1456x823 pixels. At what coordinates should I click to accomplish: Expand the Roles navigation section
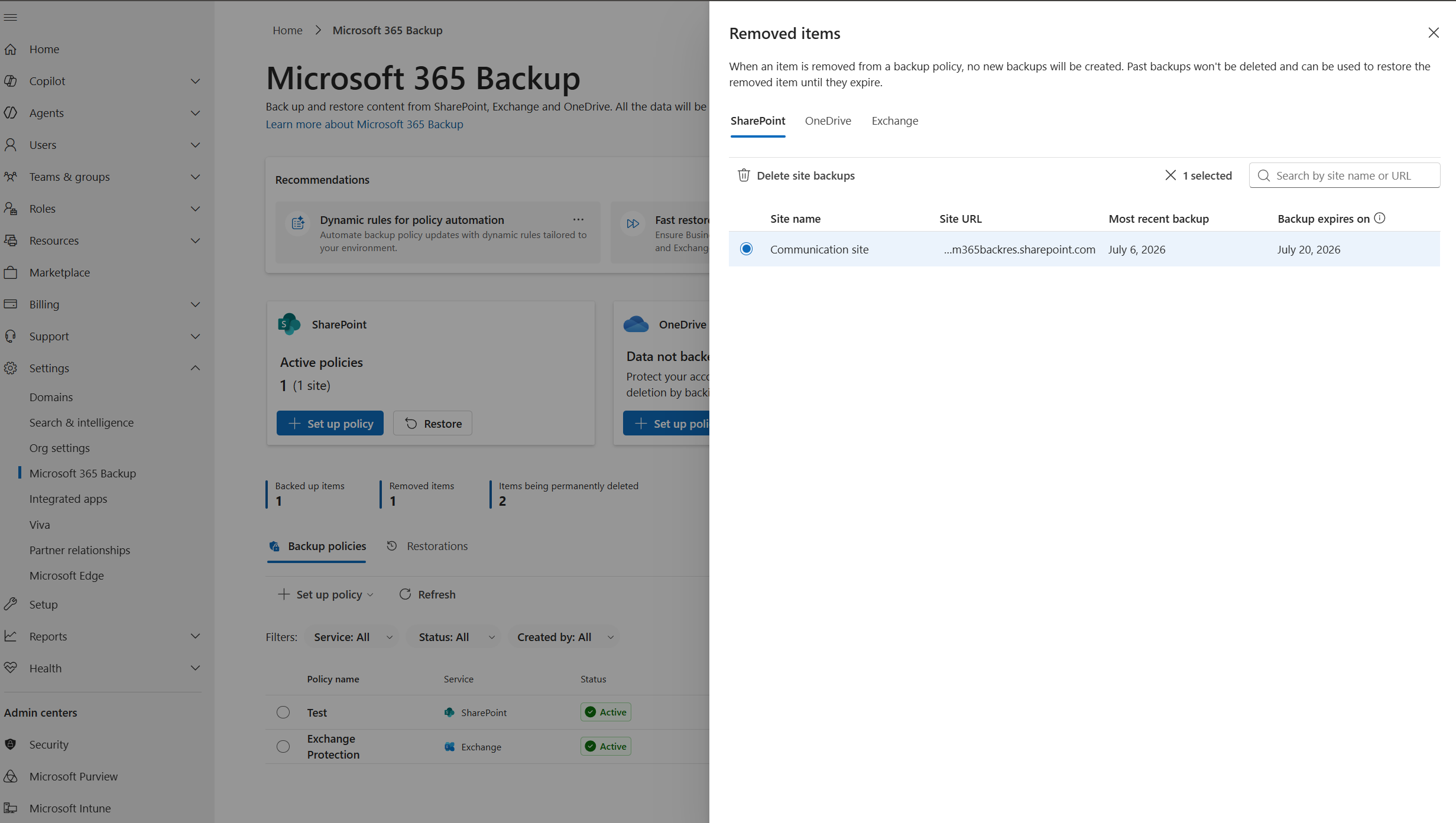click(196, 209)
